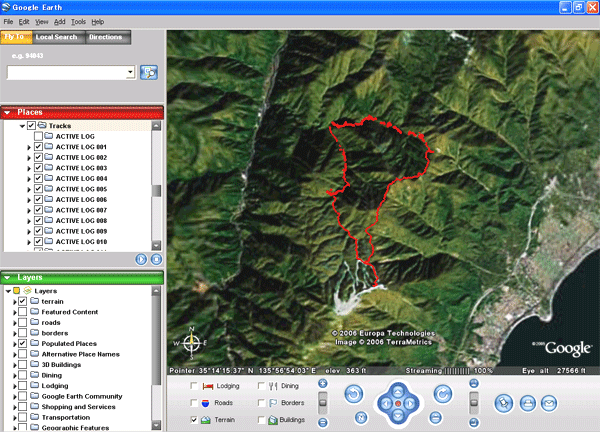This screenshot has height=432, width=600.
Task: Click the center button of the pan control
Action: pos(397,404)
